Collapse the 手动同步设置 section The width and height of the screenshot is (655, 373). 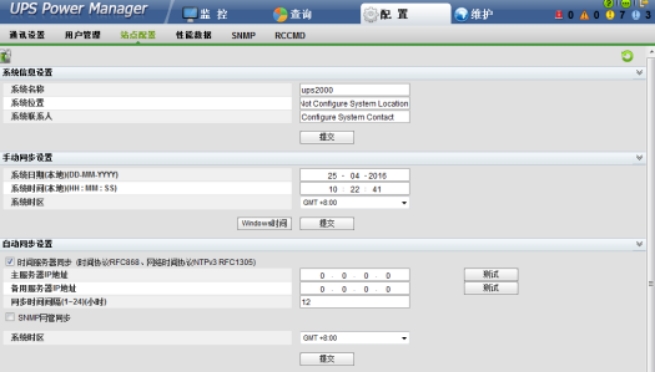(x=639, y=158)
